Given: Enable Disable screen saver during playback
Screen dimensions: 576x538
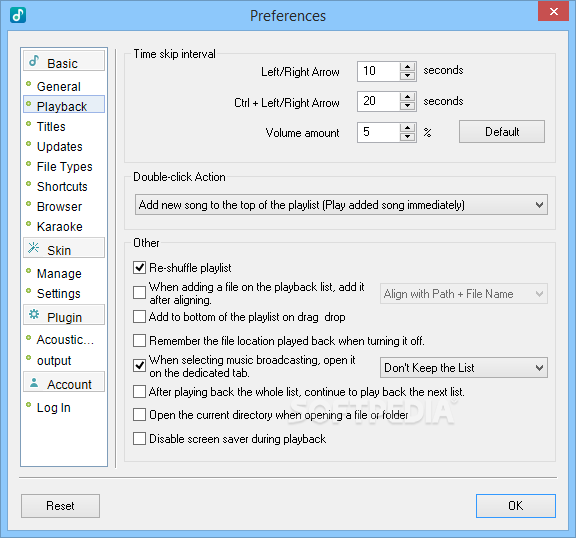Looking at the screenshot, I should pyautogui.click(x=140, y=438).
